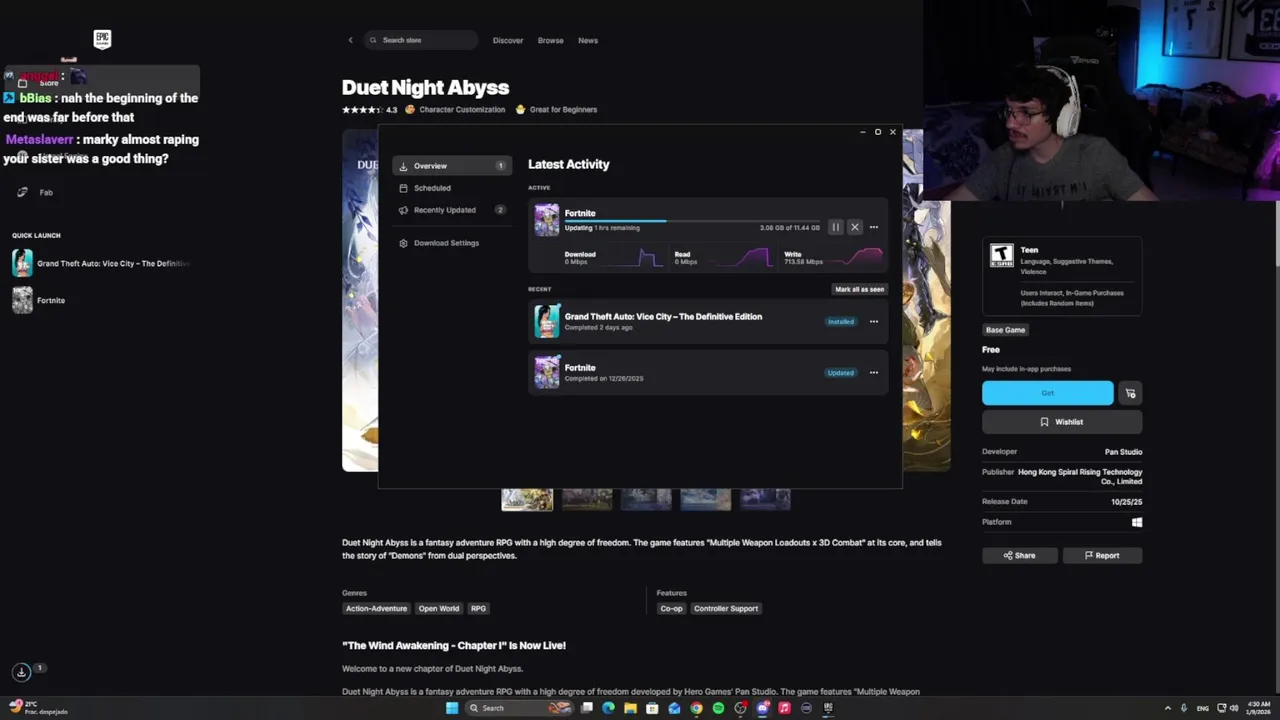Open the Windows Start menu

click(x=452, y=708)
